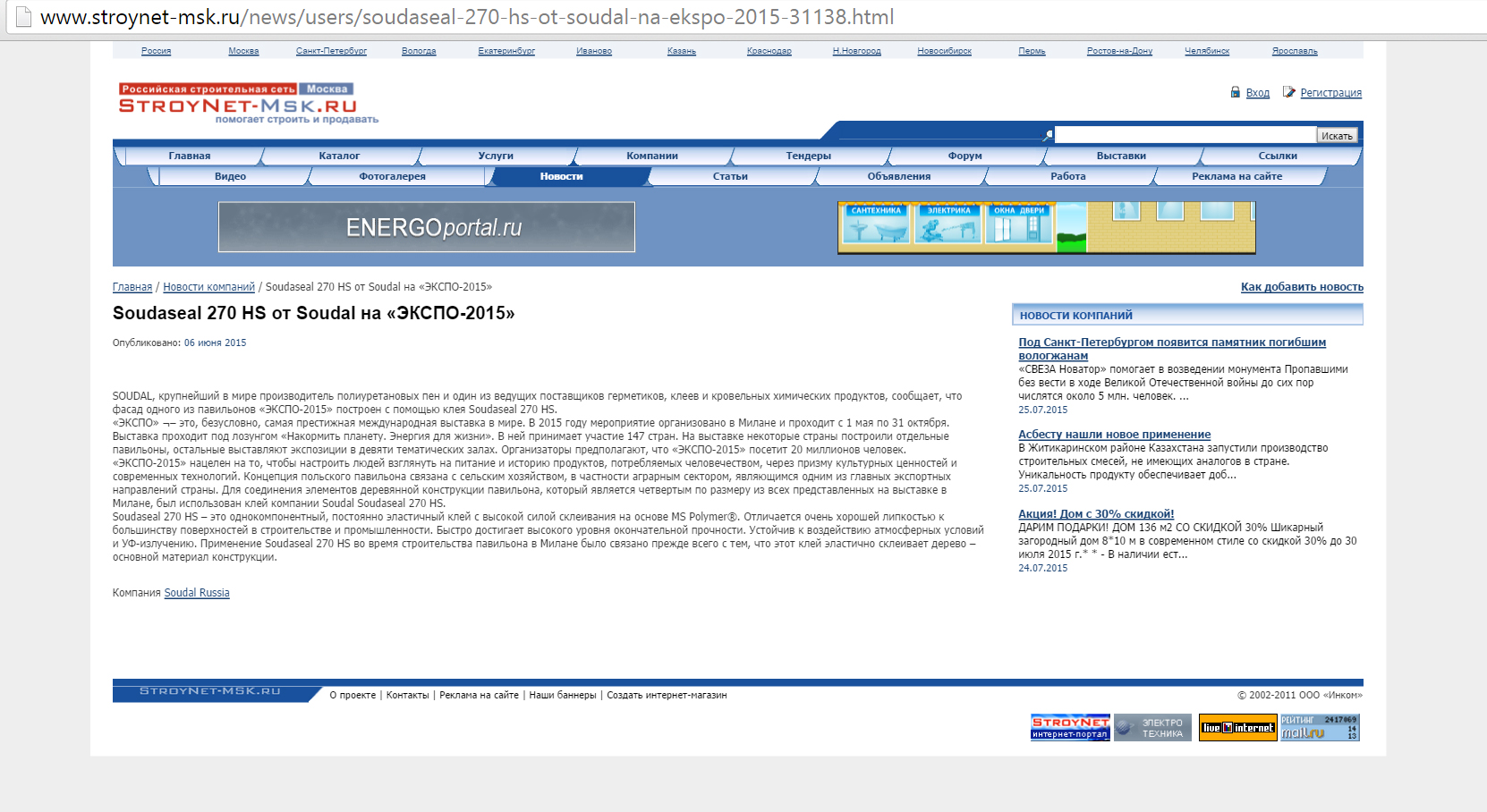Click the page icon in the address bar
Screen dimensions: 1487x812
pyautogui.click(x=23, y=17)
